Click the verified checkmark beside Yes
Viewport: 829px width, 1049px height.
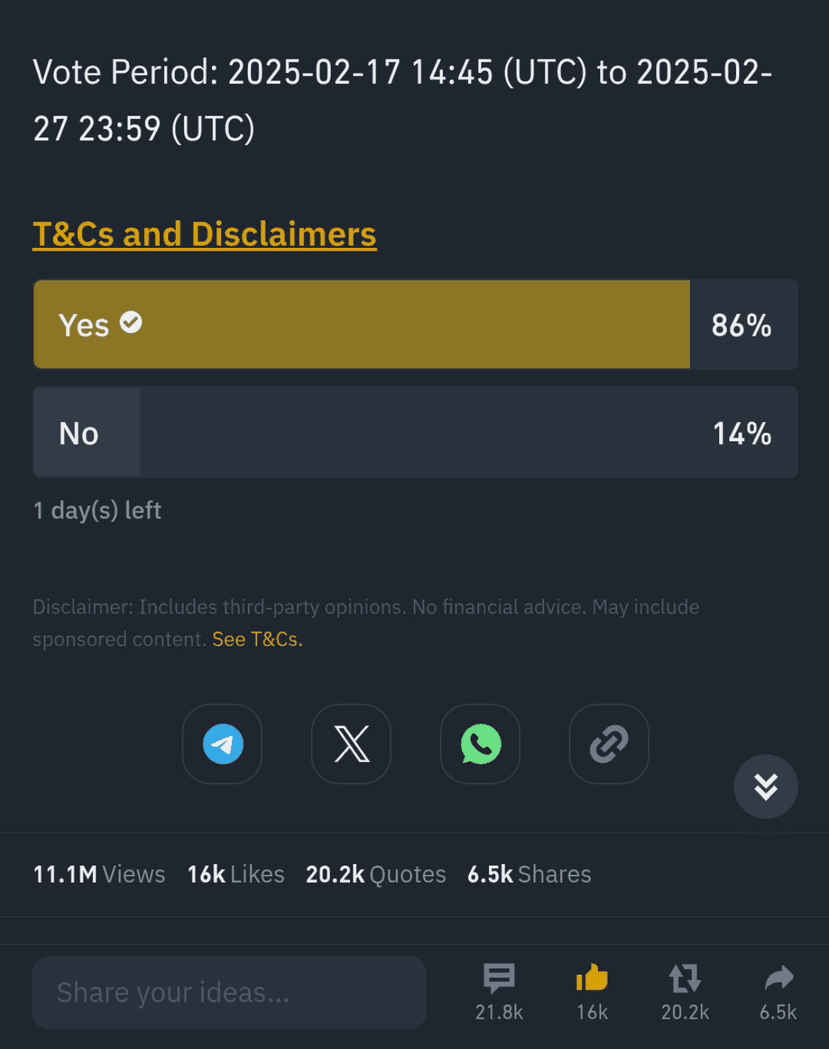click(x=131, y=322)
